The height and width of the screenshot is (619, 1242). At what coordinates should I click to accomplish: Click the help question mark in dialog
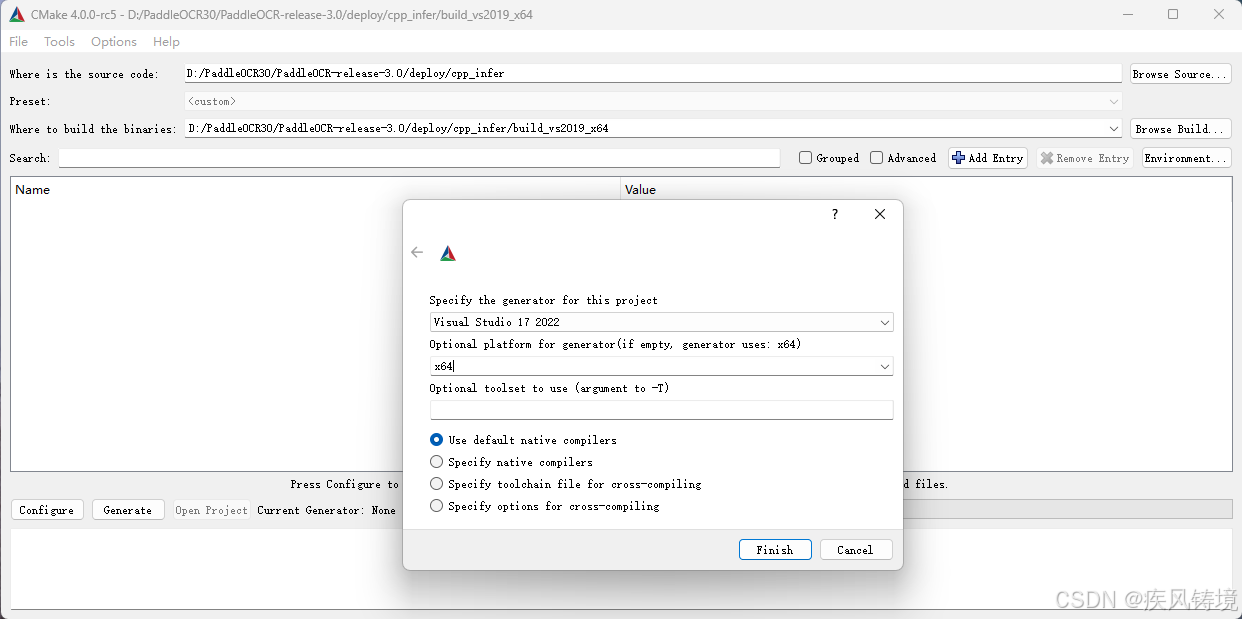pos(835,214)
